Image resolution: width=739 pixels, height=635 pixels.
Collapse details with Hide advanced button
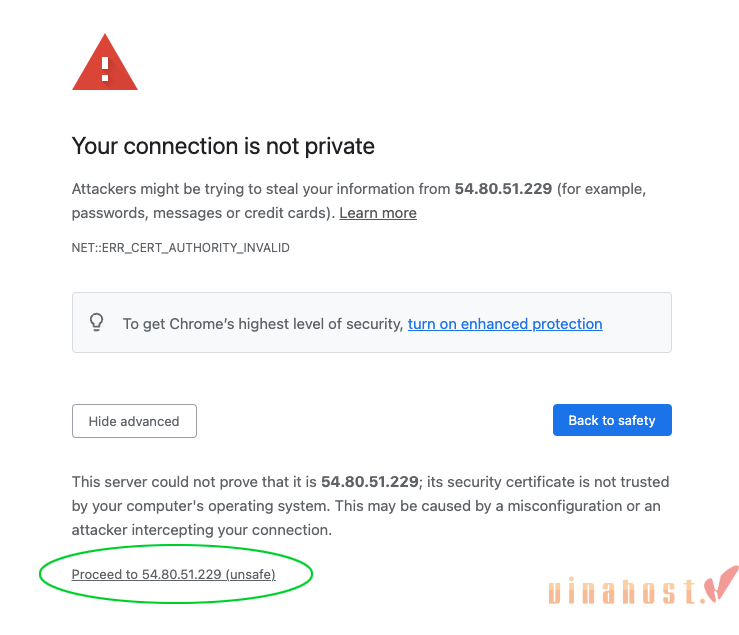click(134, 421)
